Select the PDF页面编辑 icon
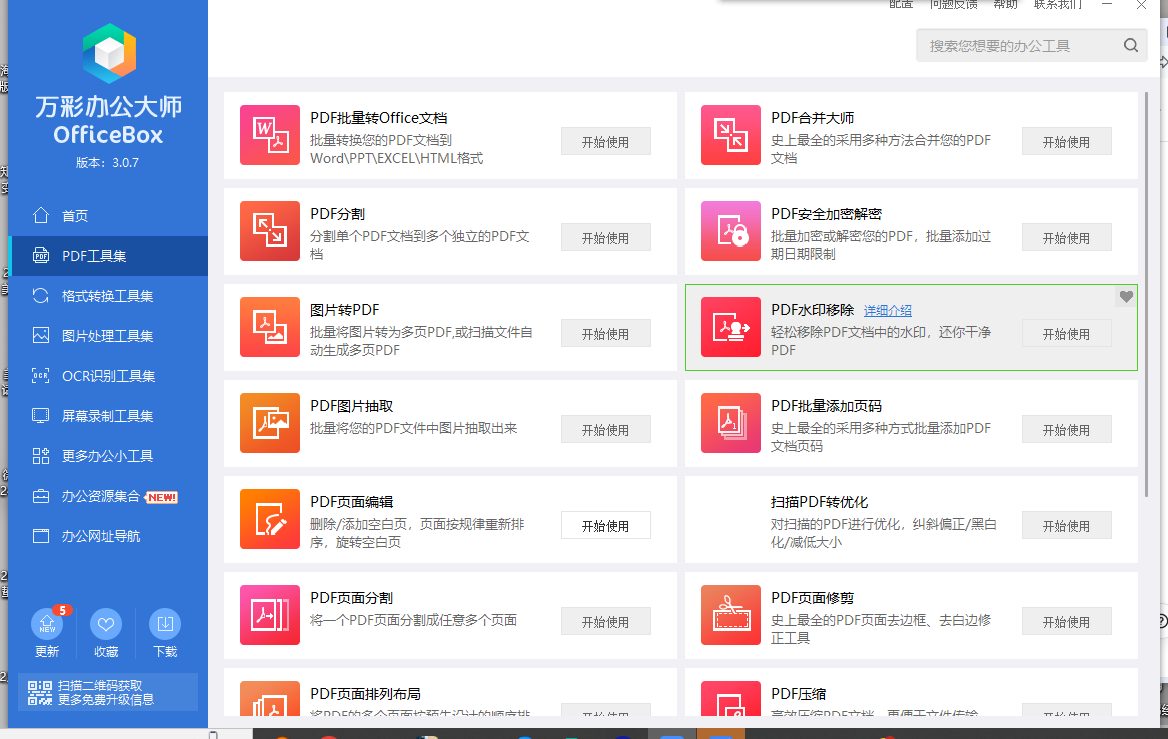Image resolution: width=1168 pixels, height=739 pixels. pos(270,519)
